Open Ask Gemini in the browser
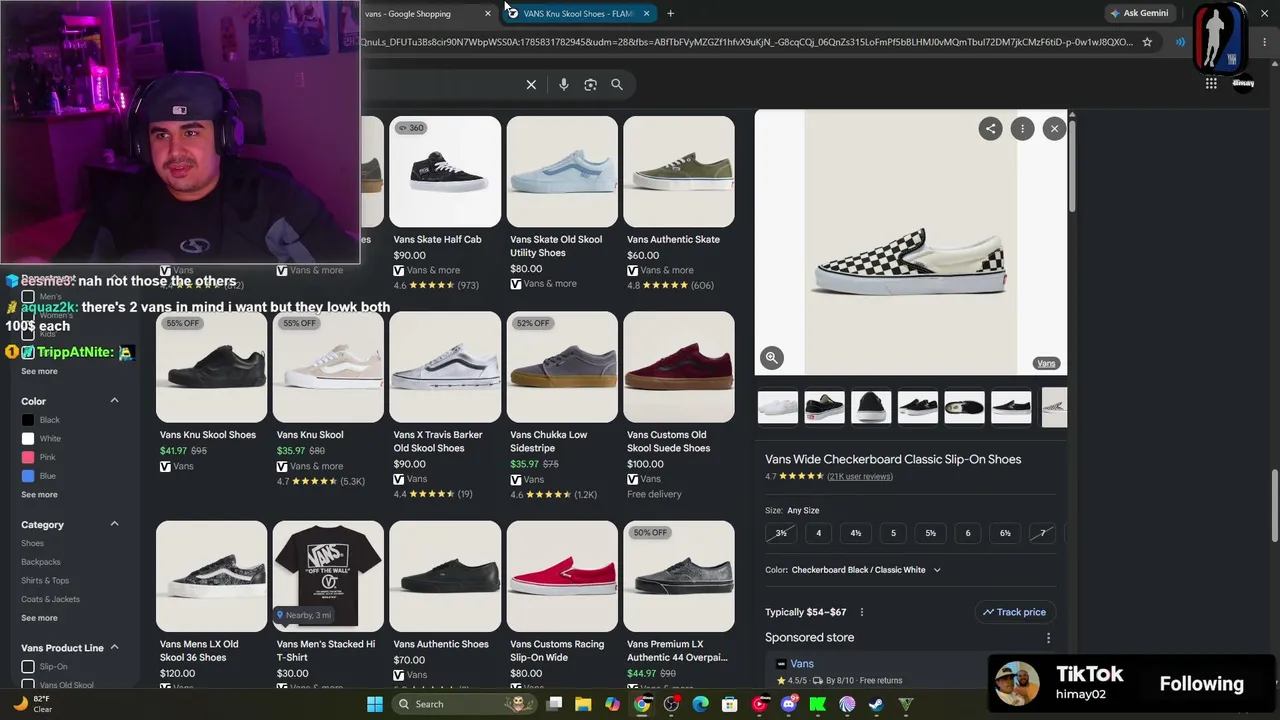This screenshot has width=1280, height=720. (x=1139, y=13)
